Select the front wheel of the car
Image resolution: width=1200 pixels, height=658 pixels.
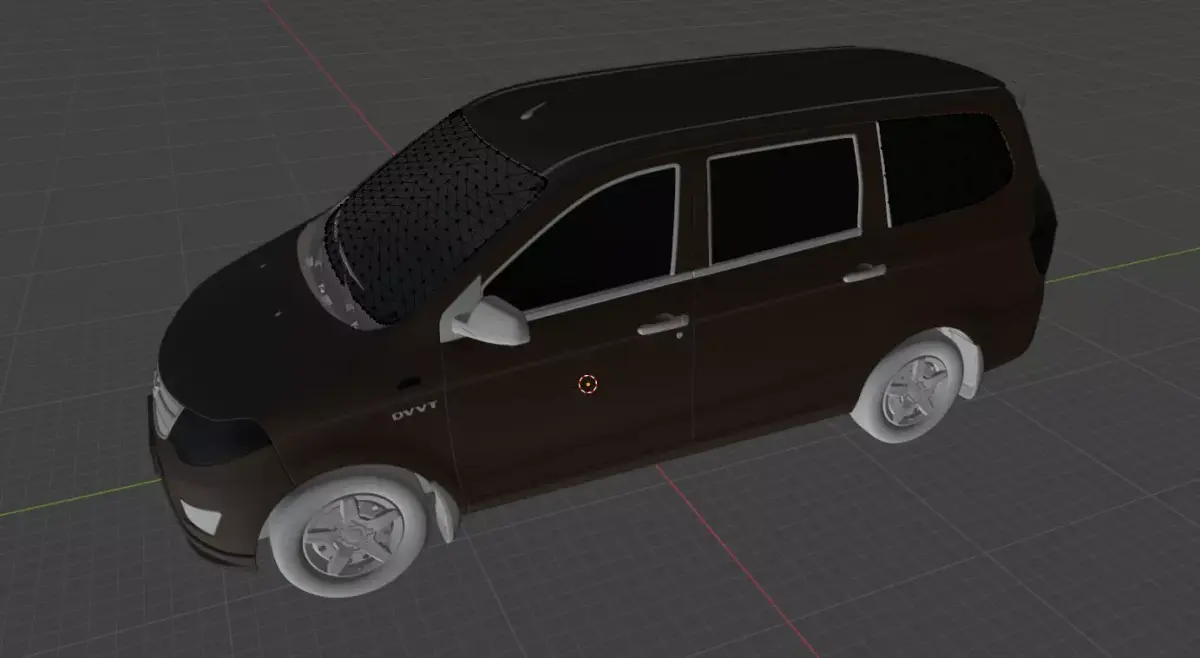[x=350, y=531]
